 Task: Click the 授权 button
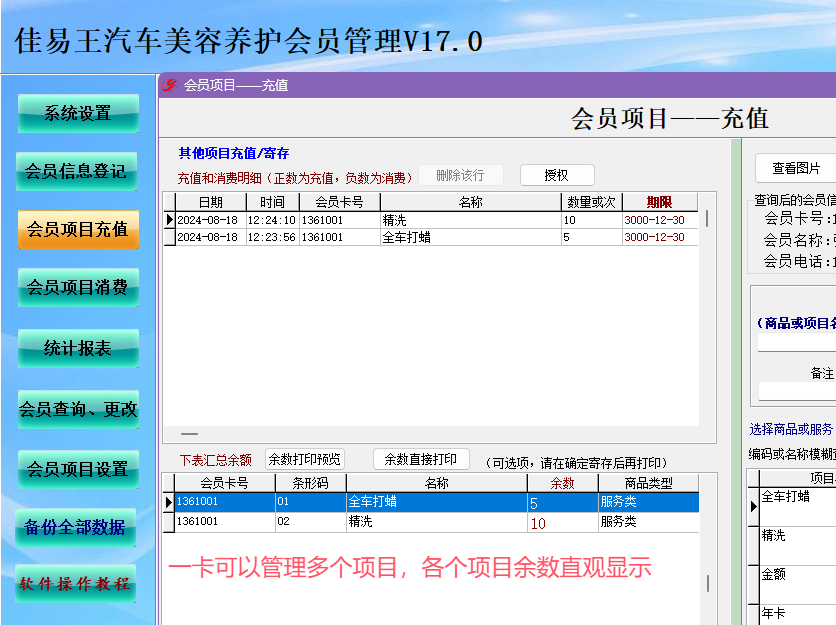tap(557, 175)
